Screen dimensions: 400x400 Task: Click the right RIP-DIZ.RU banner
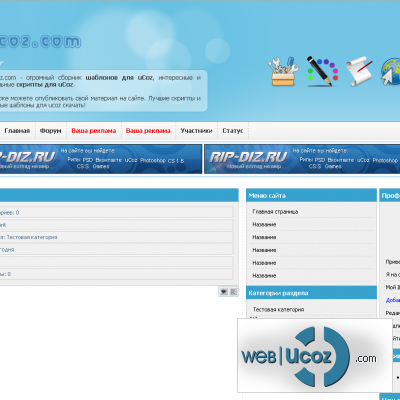[x=302, y=159]
